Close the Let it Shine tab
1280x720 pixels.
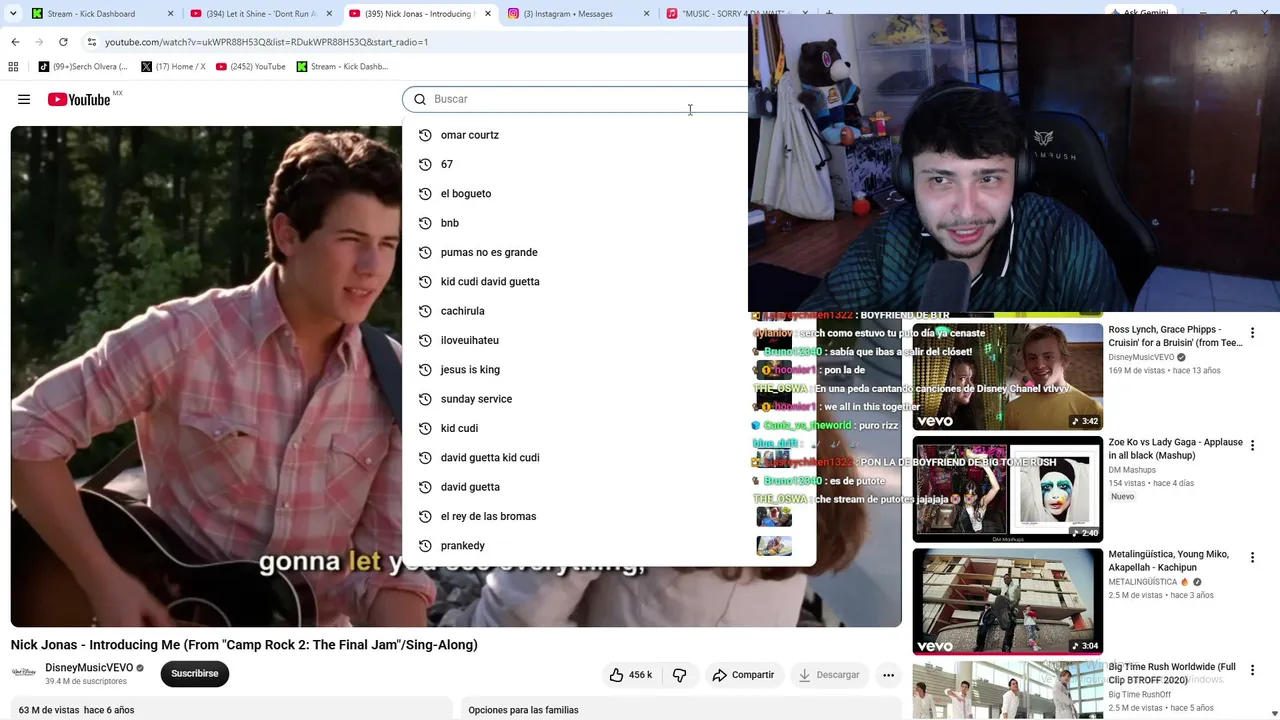click(329, 14)
